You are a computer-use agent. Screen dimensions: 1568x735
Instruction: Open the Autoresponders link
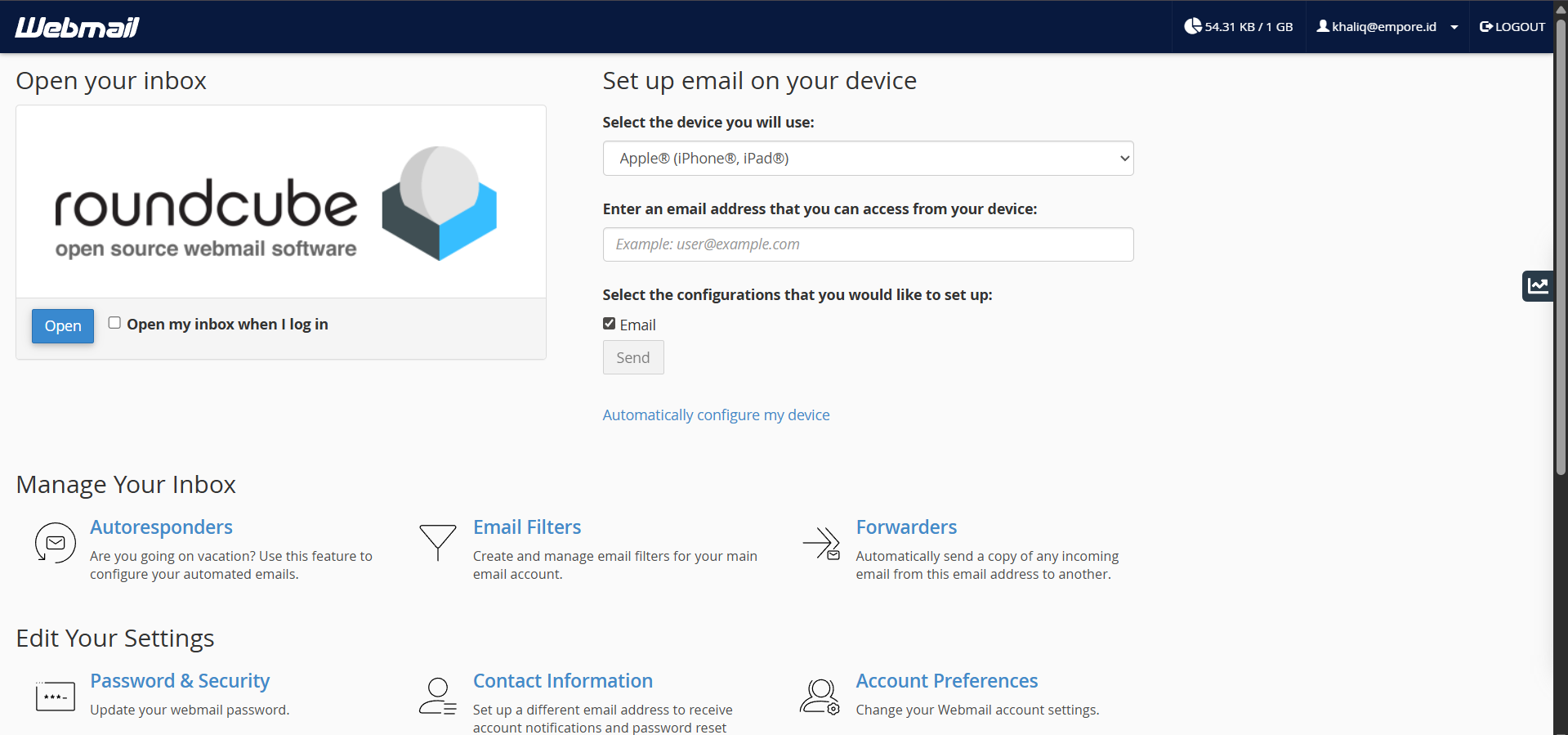[161, 527]
